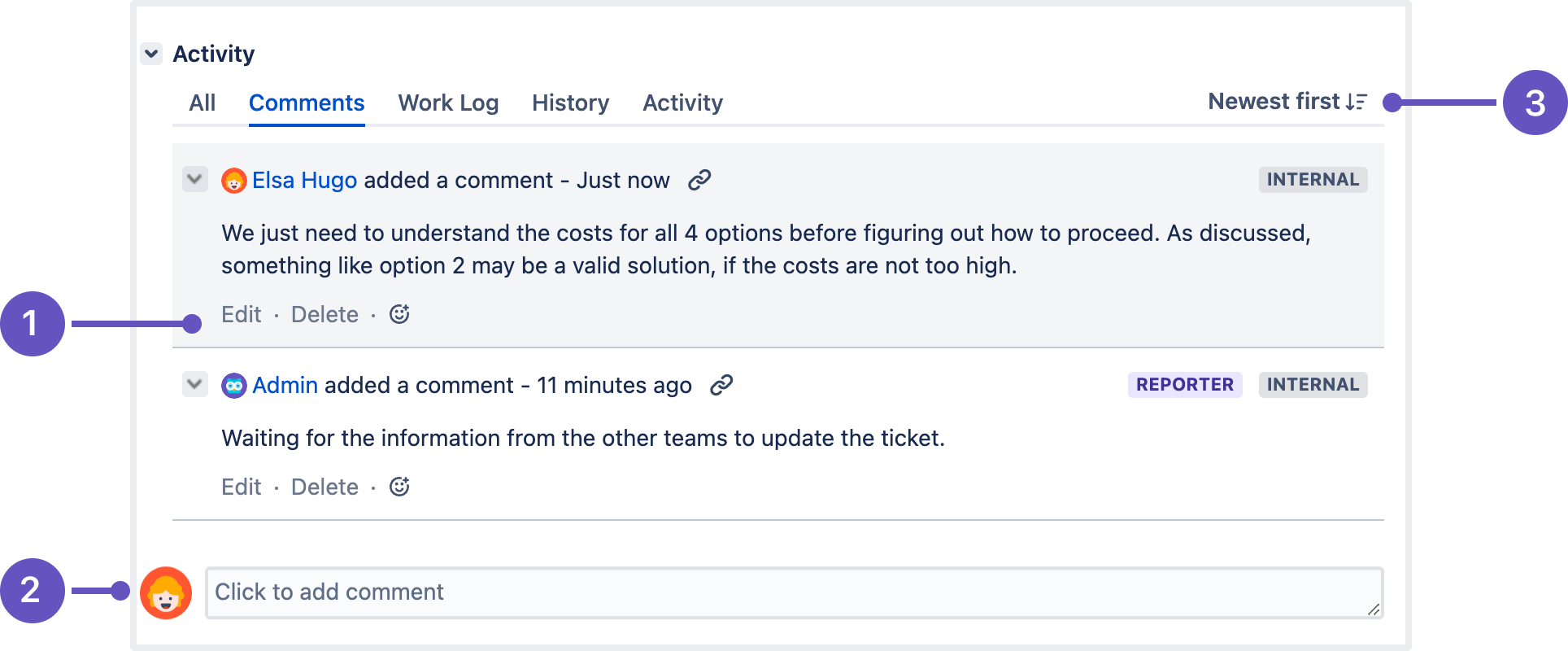Click Elsa Hugo's avatar icon
Image resolution: width=1568 pixels, height=651 pixels.
(x=234, y=181)
